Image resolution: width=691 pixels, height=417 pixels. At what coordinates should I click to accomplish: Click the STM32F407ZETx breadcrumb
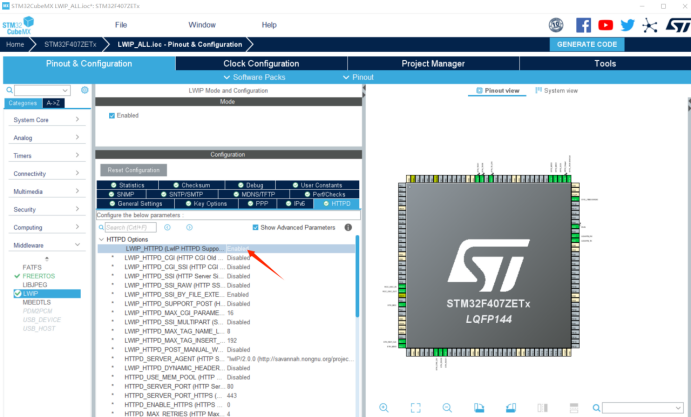click(70, 45)
